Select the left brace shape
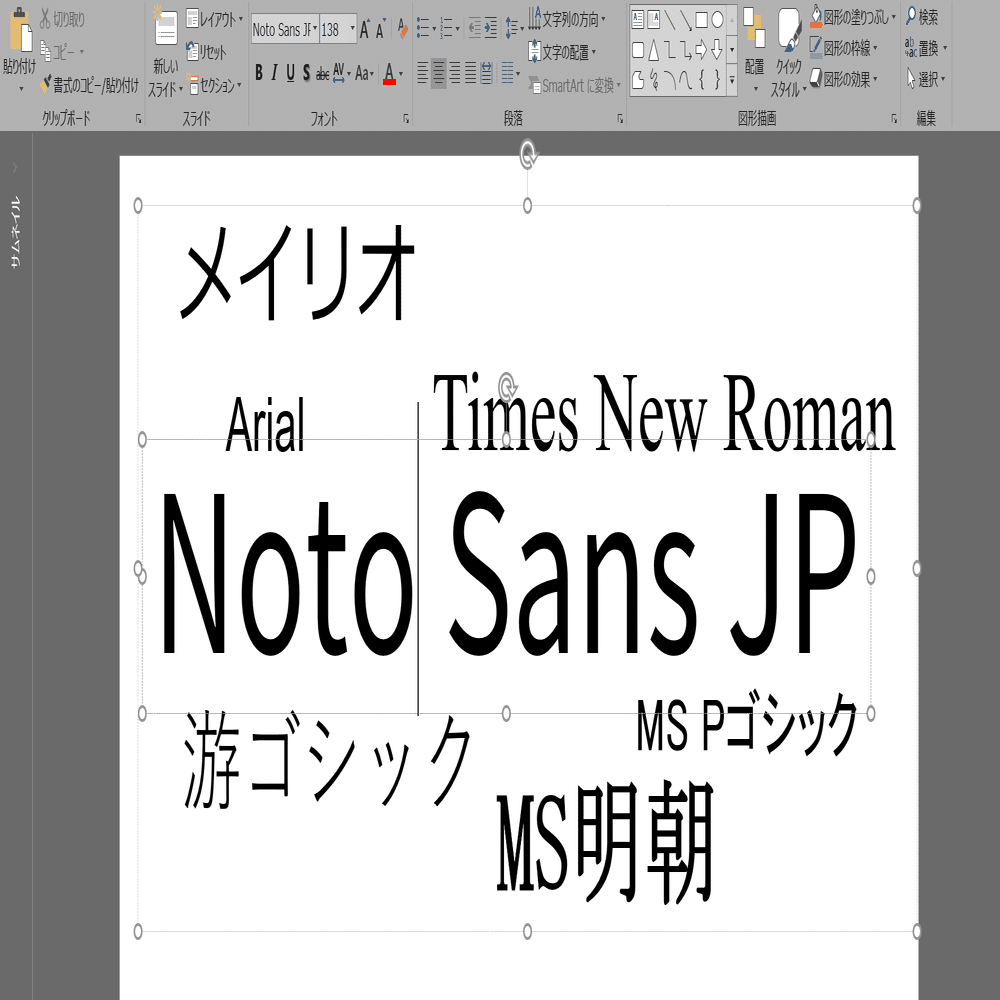 [x=702, y=79]
